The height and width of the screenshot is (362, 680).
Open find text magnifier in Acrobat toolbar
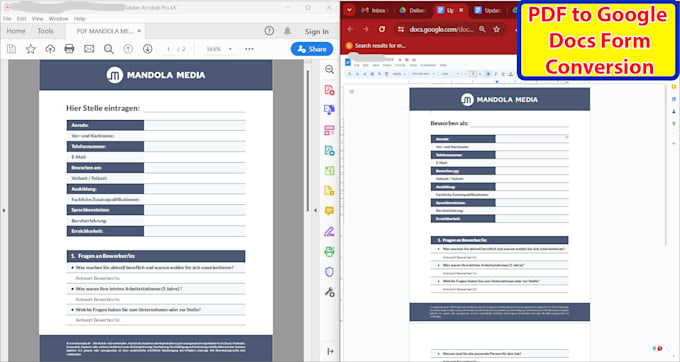108,49
